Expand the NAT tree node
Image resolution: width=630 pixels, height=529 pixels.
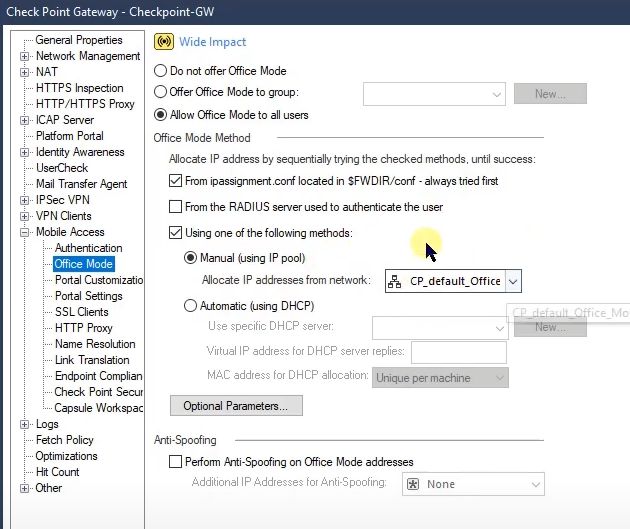pos(25,72)
